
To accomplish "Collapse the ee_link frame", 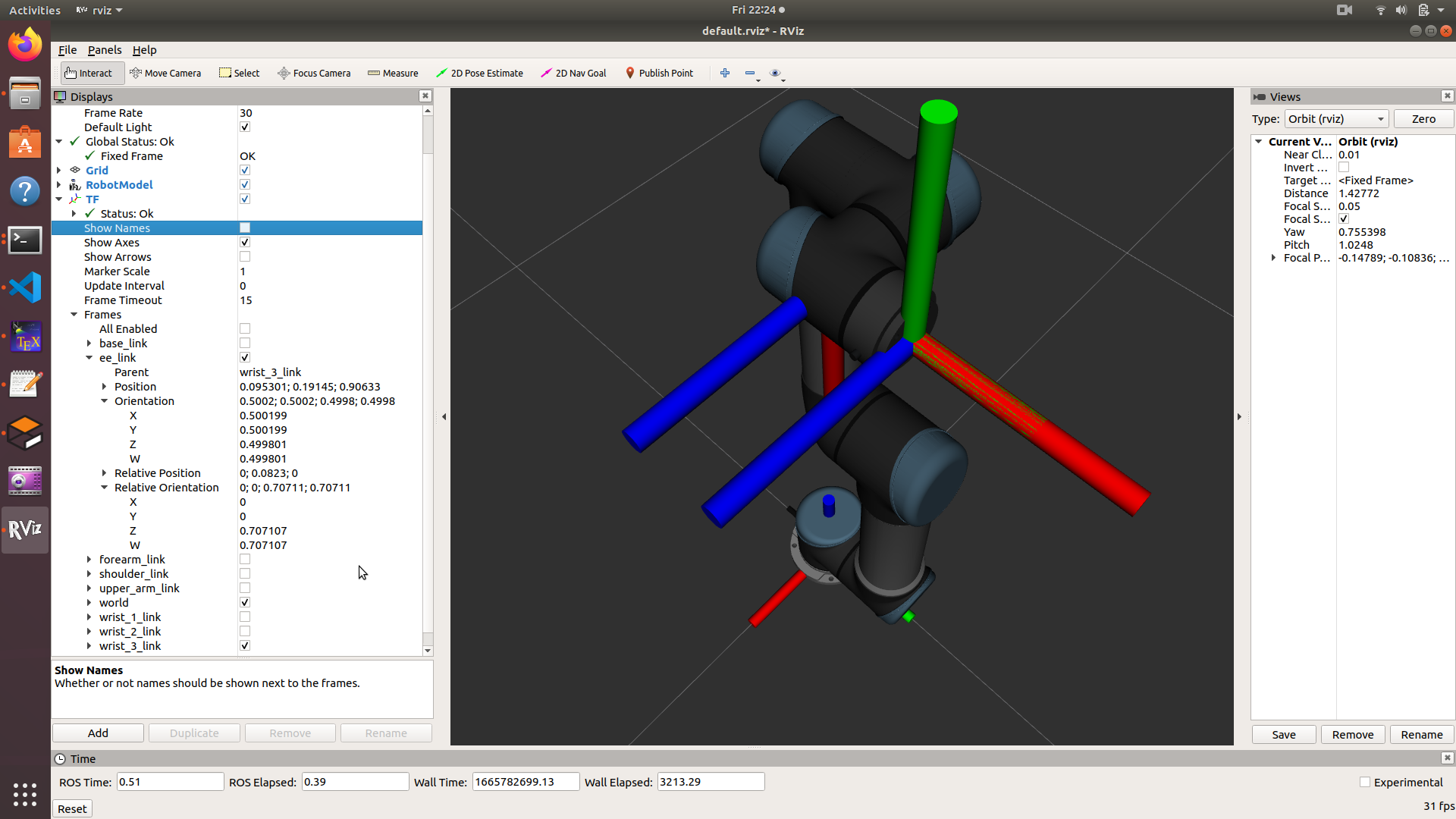I will pyautogui.click(x=89, y=358).
